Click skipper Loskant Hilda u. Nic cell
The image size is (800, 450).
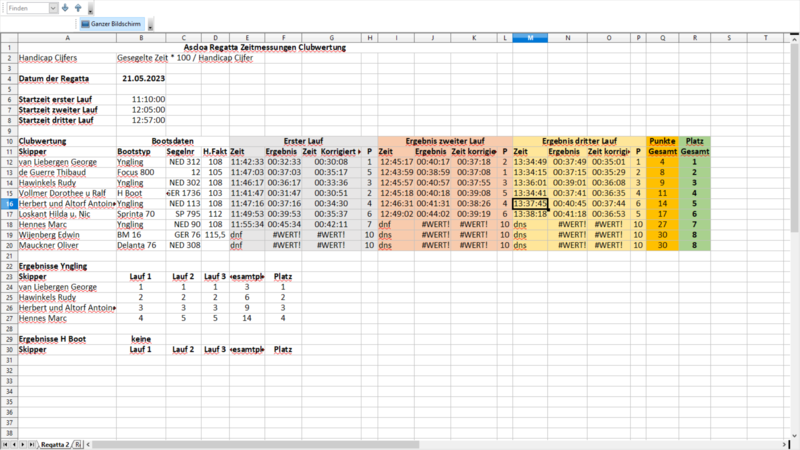(x=67, y=214)
